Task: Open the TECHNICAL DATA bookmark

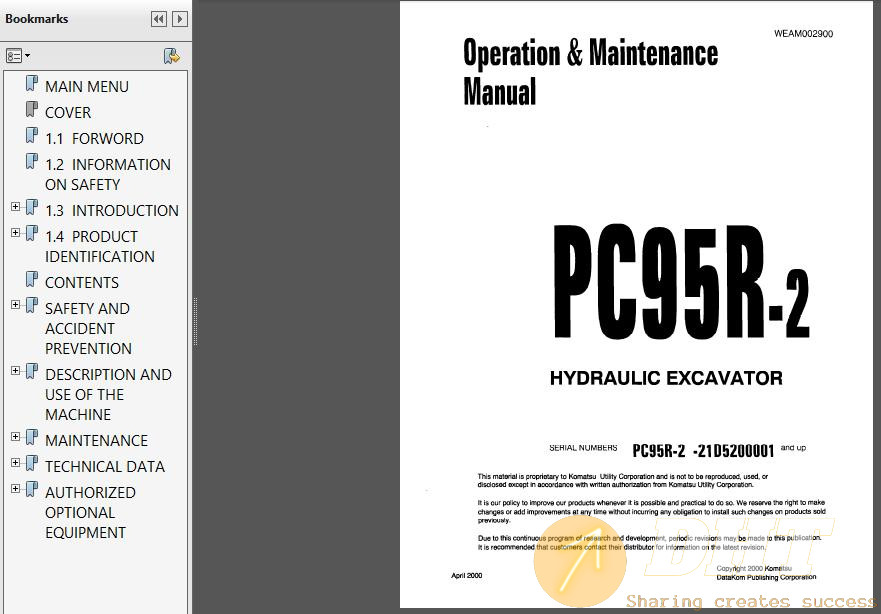Action: click(105, 466)
